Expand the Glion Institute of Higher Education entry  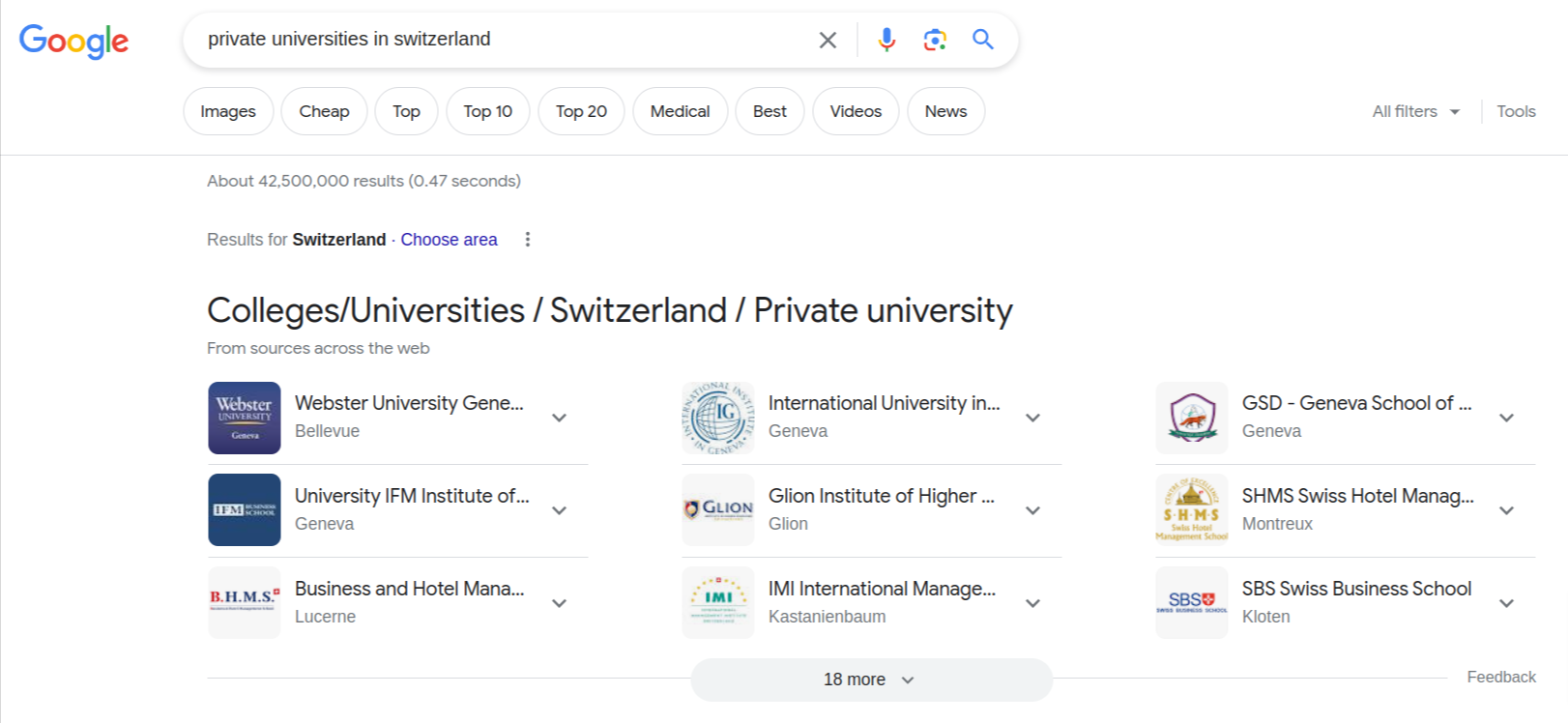1032,510
